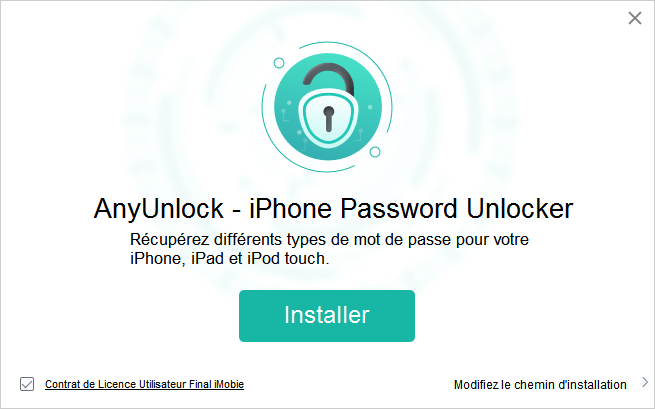Open Contrat de Licence Utilisateur Final iMobie
This screenshot has height=409, width=655.
pyautogui.click(x=145, y=384)
